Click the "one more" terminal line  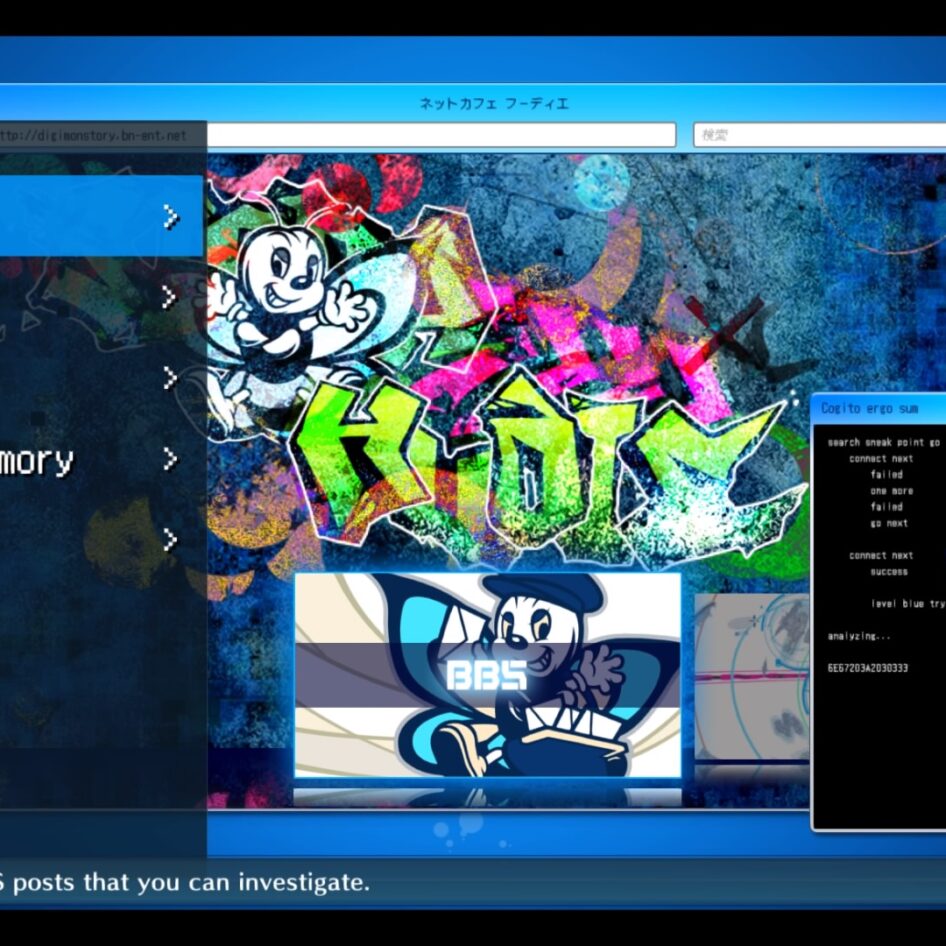coord(892,490)
